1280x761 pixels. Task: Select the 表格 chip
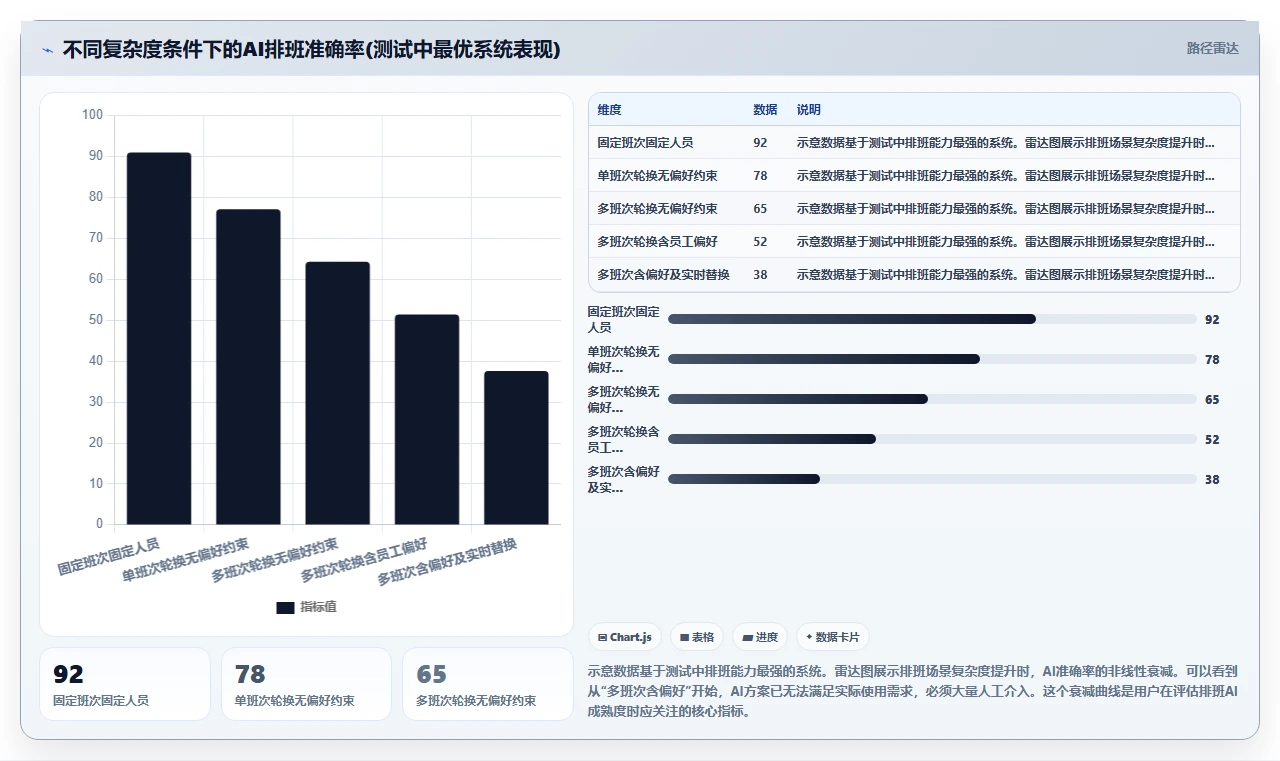(x=697, y=637)
